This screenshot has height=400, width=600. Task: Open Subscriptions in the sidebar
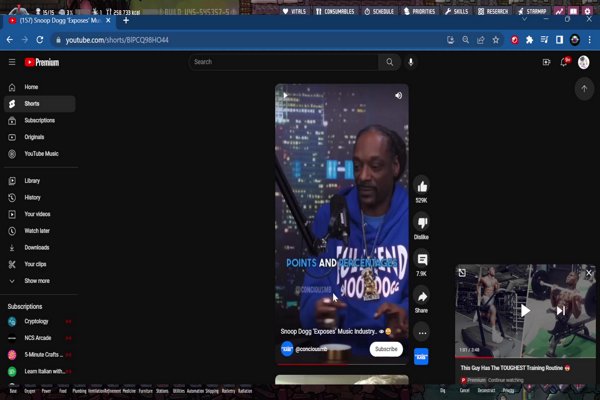[39, 121]
